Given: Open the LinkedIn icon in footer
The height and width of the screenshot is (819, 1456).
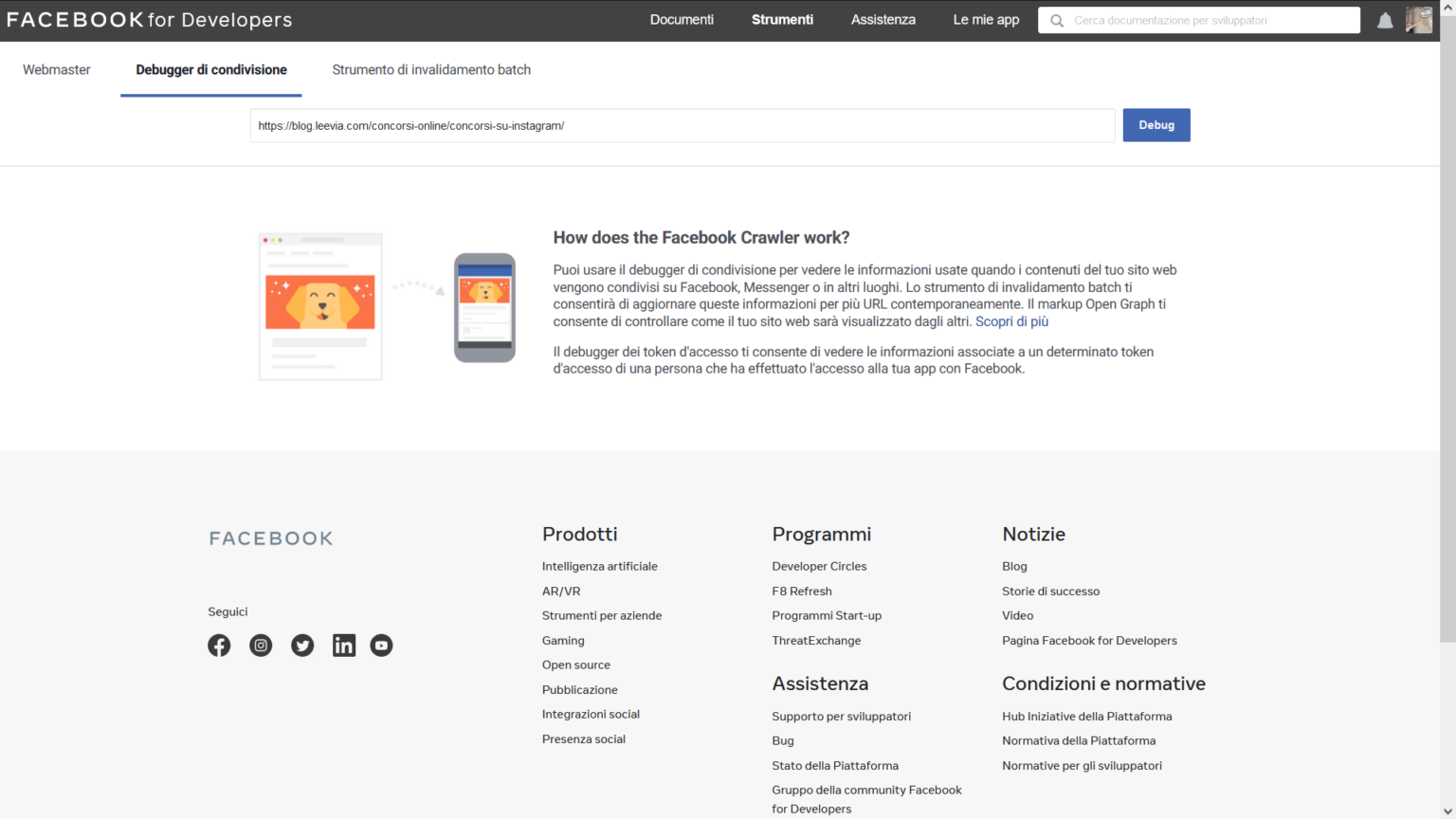Looking at the screenshot, I should coord(344,646).
